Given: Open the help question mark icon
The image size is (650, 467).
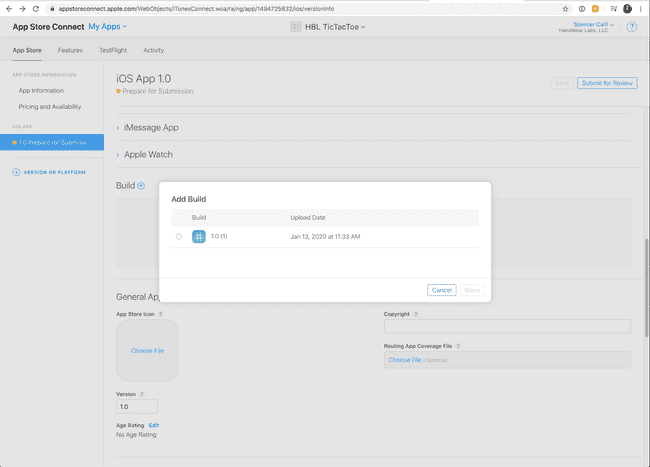Looking at the screenshot, I should pyautogui.click(x=631, y=27).
